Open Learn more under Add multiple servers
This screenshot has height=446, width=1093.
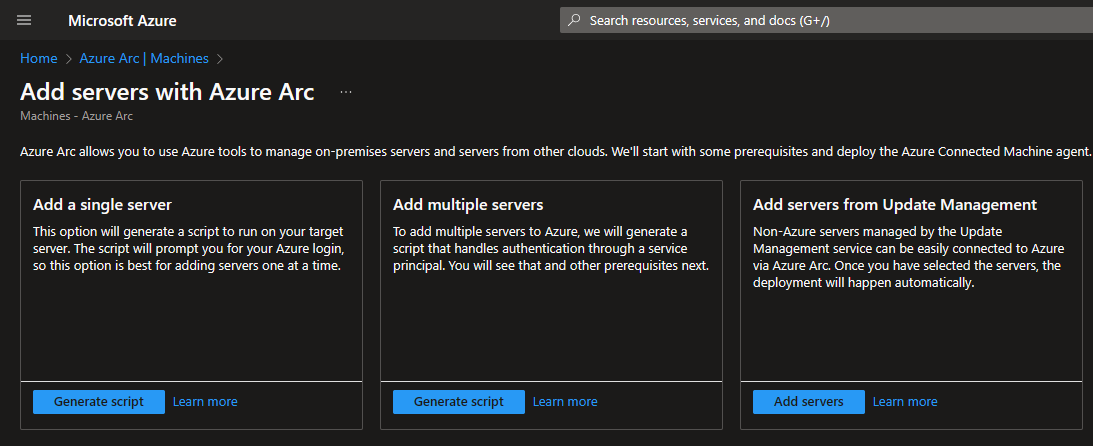tap(565, 402)
